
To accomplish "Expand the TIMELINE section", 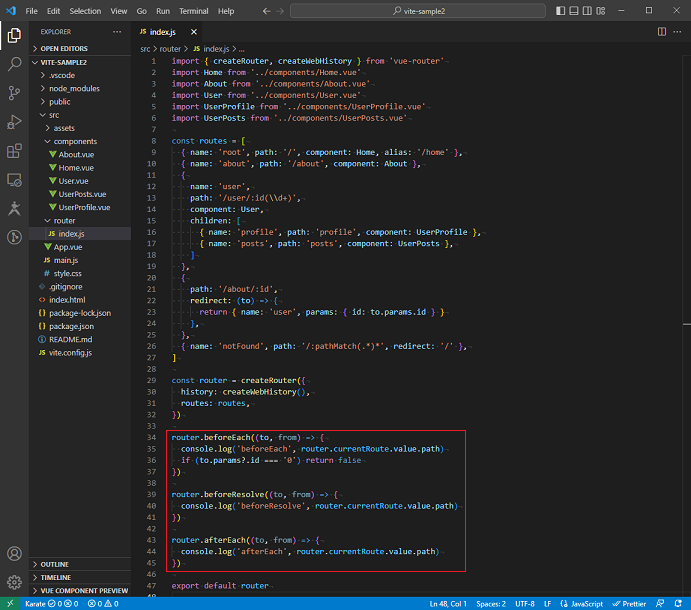I will point(80,577).
